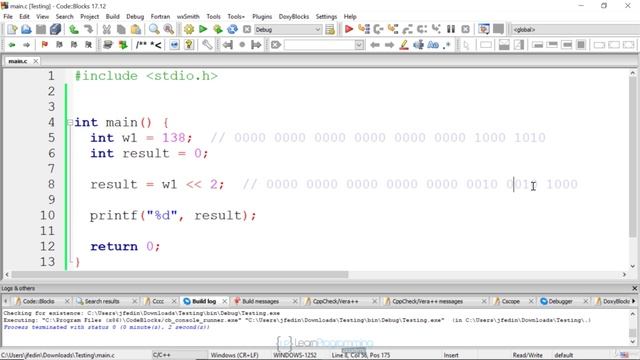
Task: Save all files using the Save All icon
Action: [56, 29]
